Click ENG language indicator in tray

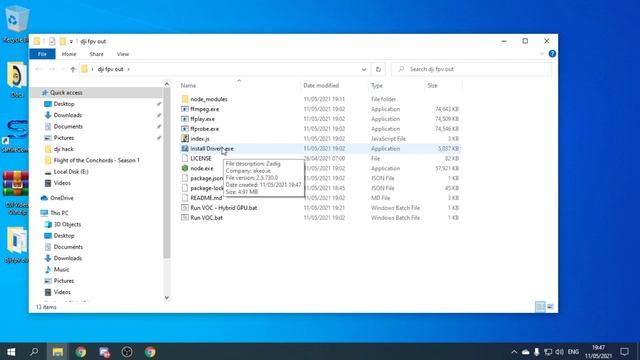573,352
